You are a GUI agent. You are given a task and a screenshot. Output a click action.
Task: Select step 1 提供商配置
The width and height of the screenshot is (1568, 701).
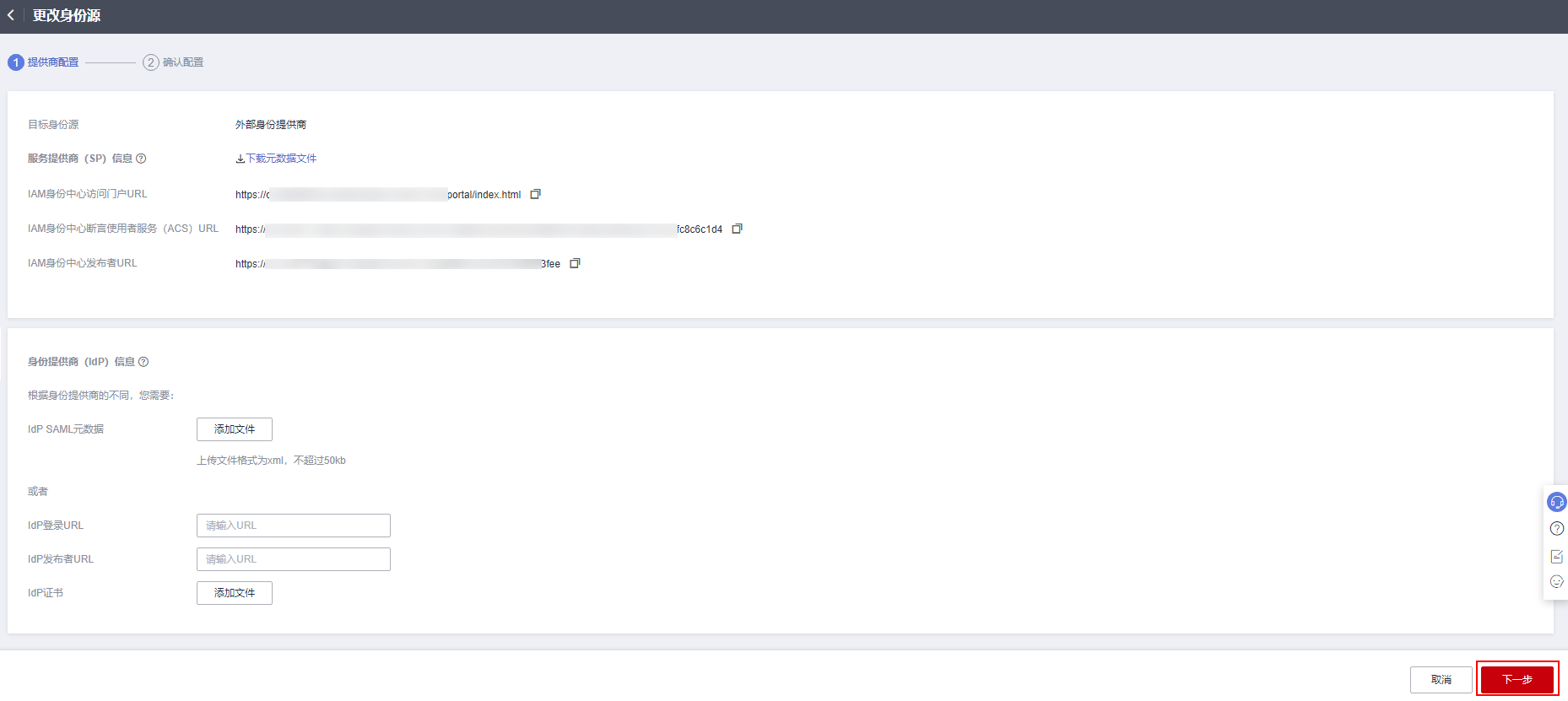click(x=44, y=62)
